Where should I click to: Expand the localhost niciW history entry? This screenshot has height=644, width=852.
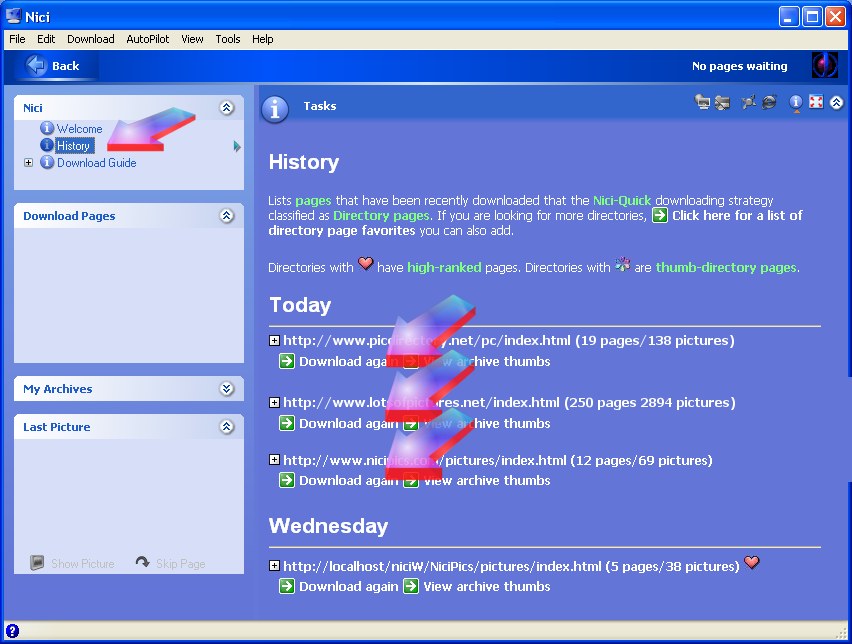tap(274, 566)
